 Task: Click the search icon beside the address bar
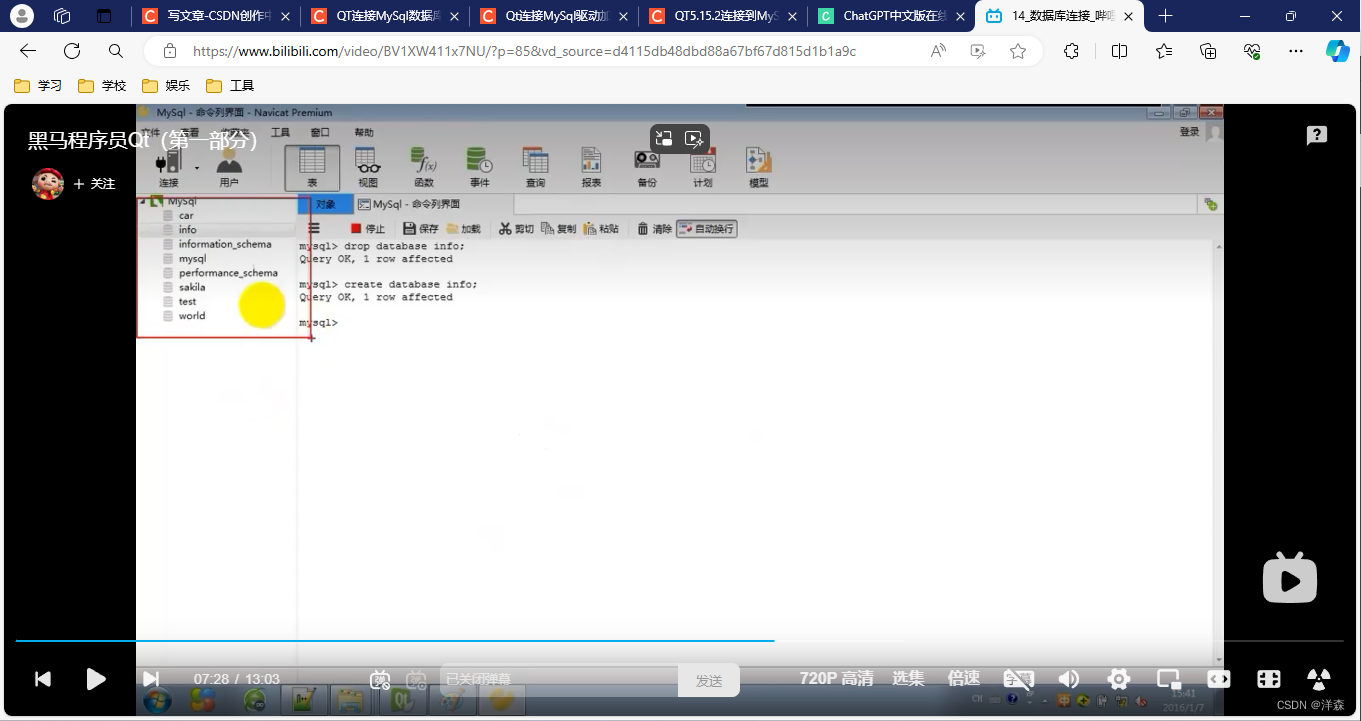coord(116,51)
